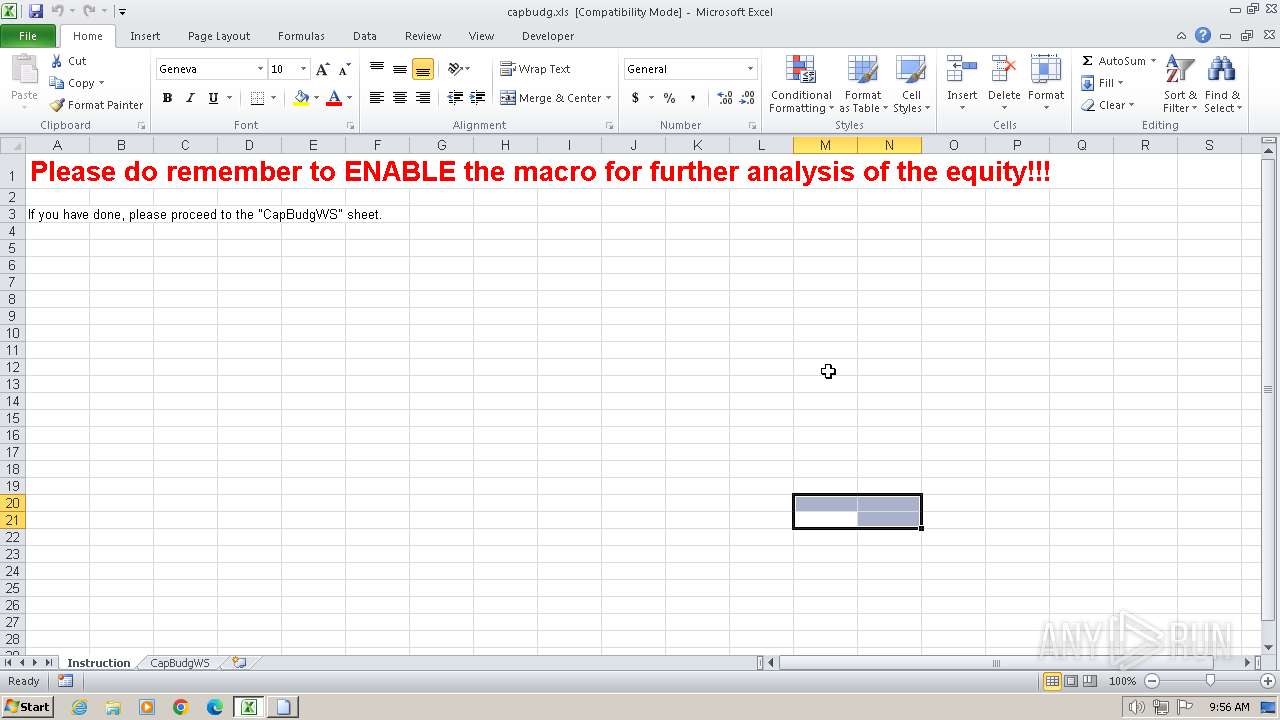Click the Delete cells icon
Image resolution: width=1280 pixels, height=720 pixels.
pyautogui.click(x=1004, y=70)
